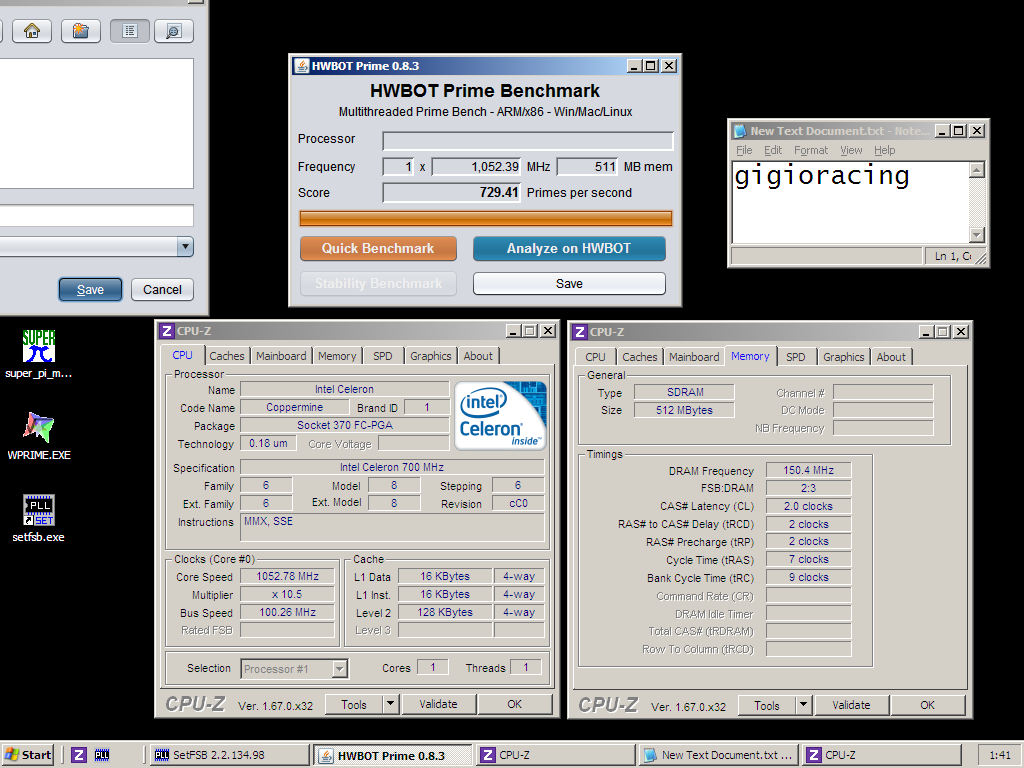
Task: Select the CPU tab in left CPU-Z
Action: (182, 355)
